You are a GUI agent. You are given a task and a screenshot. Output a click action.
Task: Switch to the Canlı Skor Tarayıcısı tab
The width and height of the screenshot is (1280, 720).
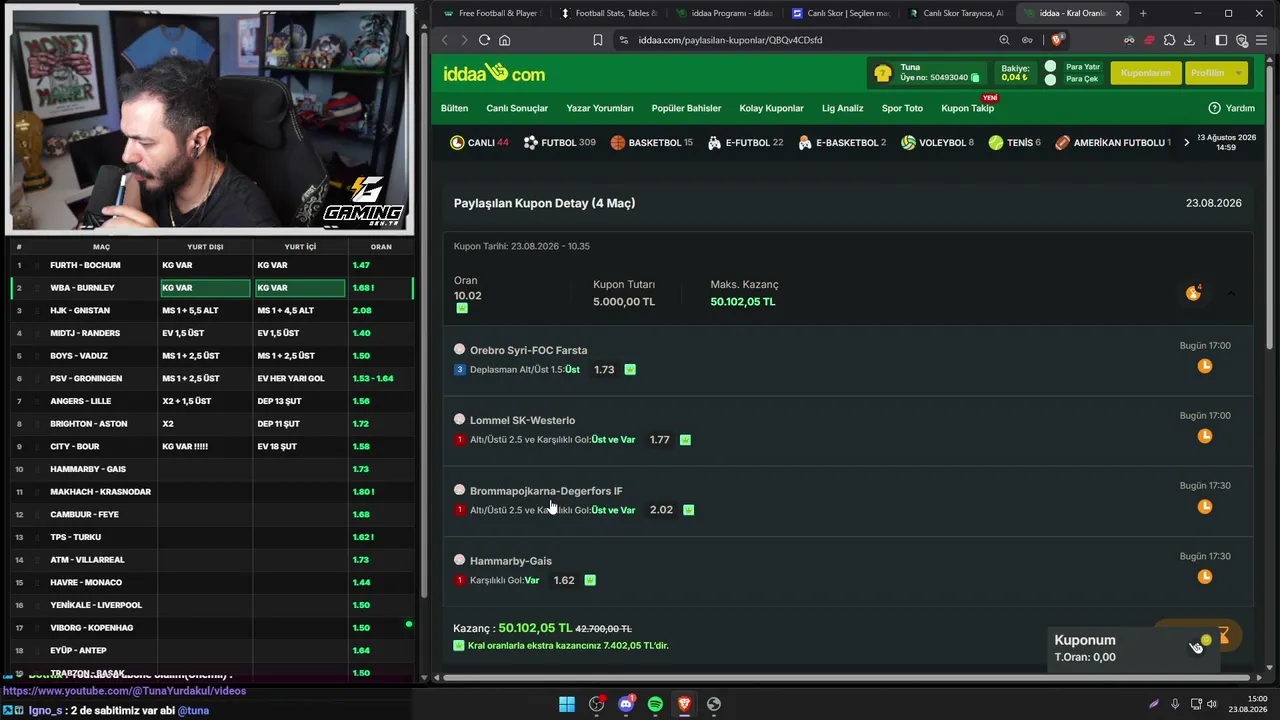(x=956, y=13)
